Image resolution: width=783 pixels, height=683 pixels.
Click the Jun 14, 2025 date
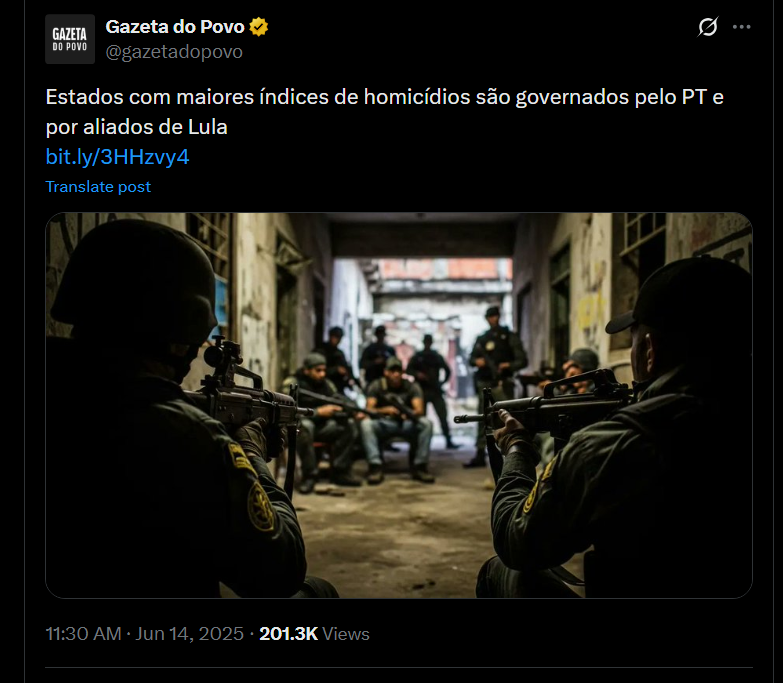pos(190,634)
